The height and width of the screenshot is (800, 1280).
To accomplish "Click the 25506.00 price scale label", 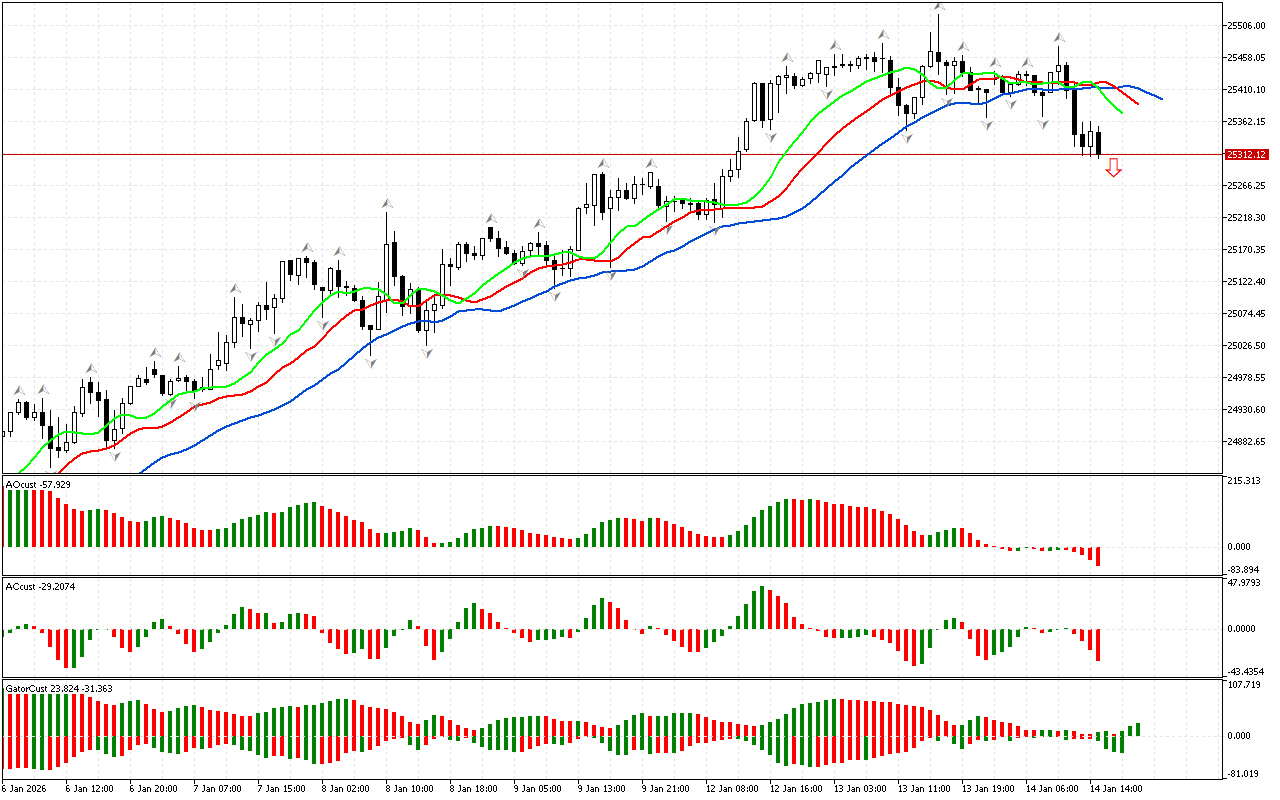I will pos(1246,26).
